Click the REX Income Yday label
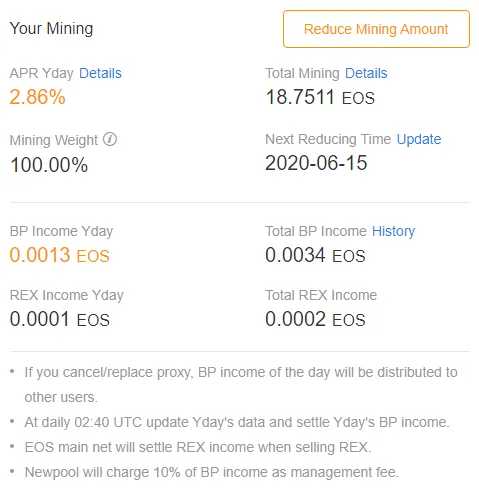The width and height of the screenshot is (479, 491). point(67,295)
